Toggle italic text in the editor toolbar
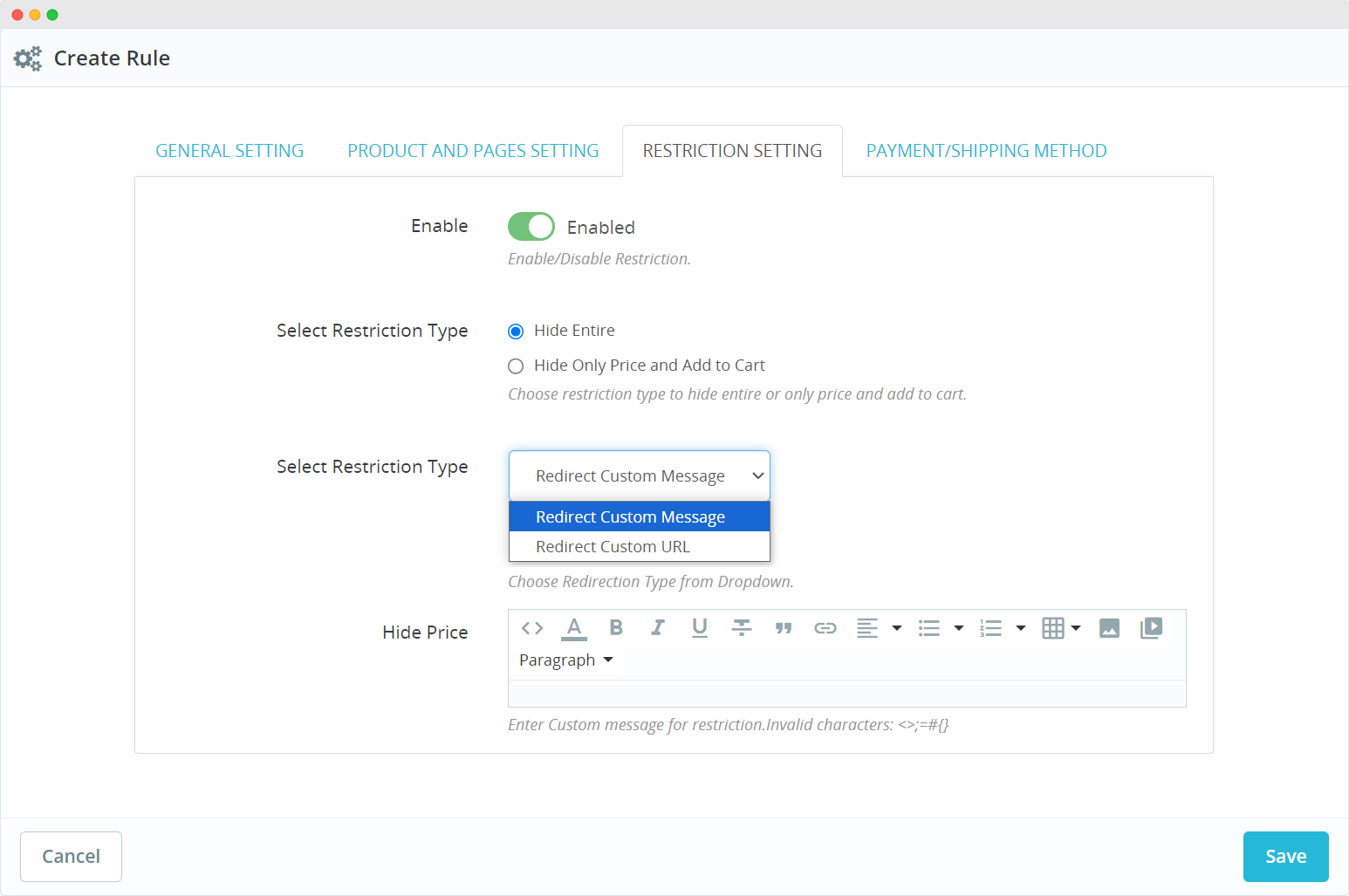Screen dimensions: 1349x896 [x=658, y=628]
